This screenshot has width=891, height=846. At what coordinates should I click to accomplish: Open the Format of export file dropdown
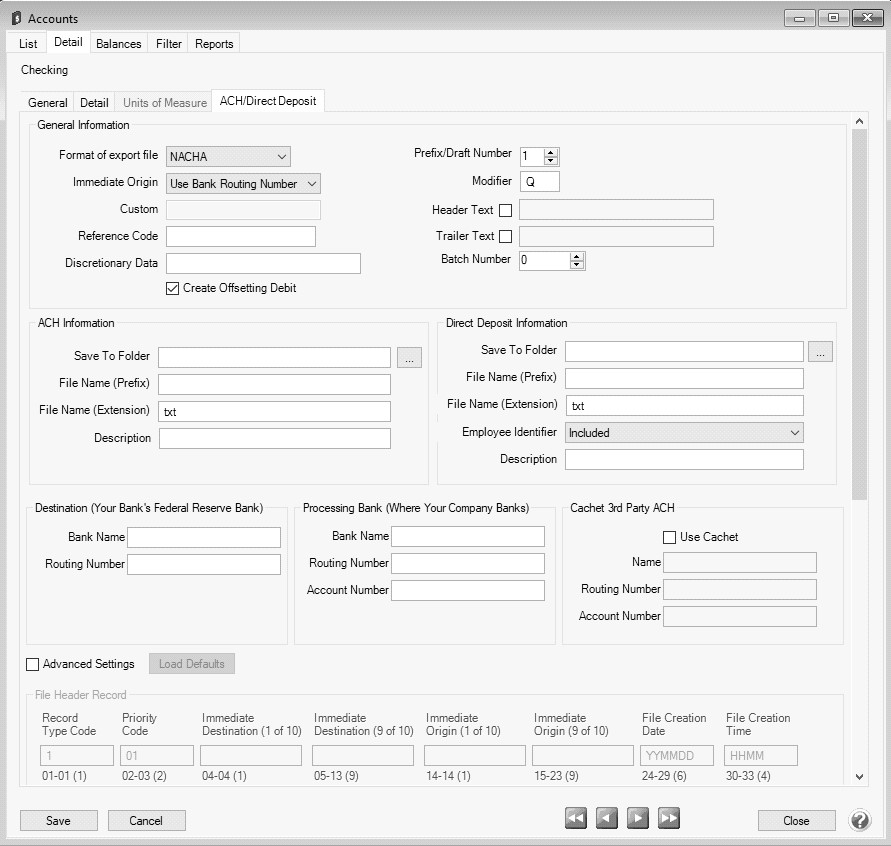point(228,156)
